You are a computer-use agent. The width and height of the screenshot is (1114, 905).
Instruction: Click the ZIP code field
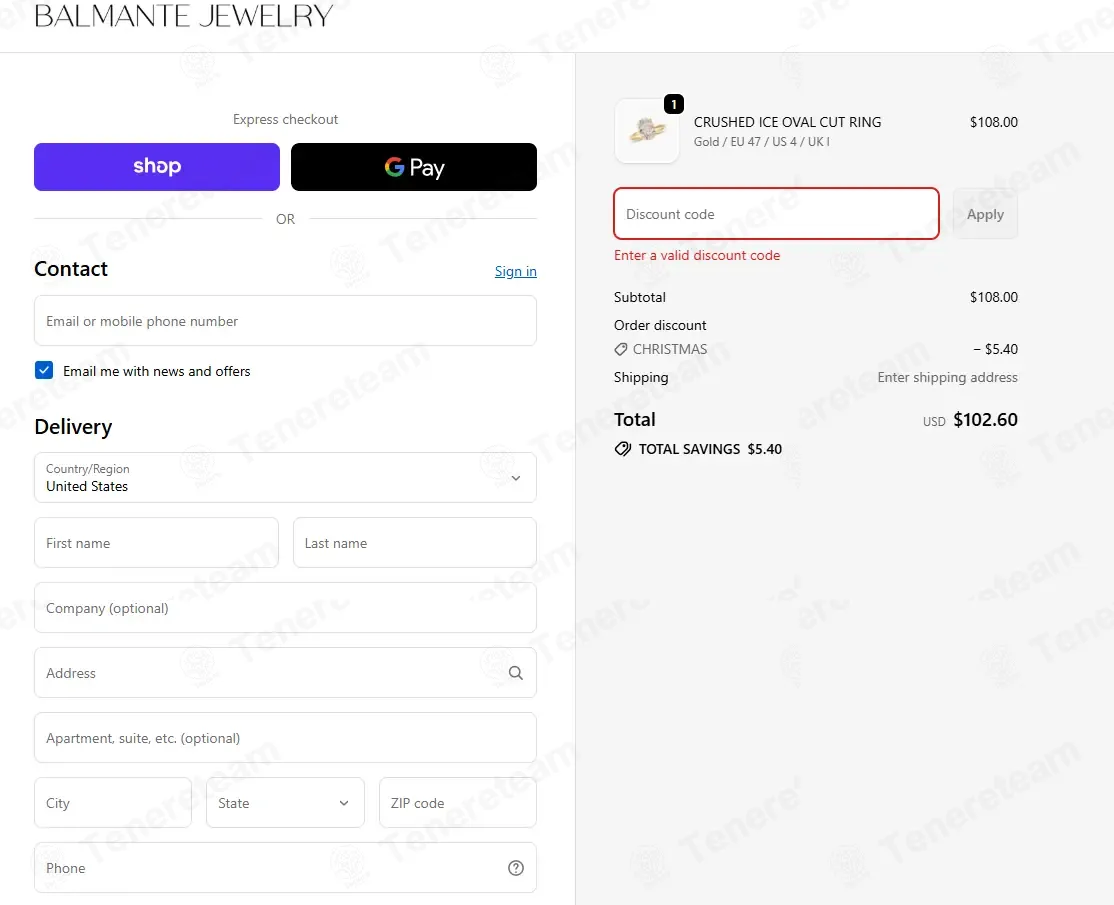coord(458,803)
